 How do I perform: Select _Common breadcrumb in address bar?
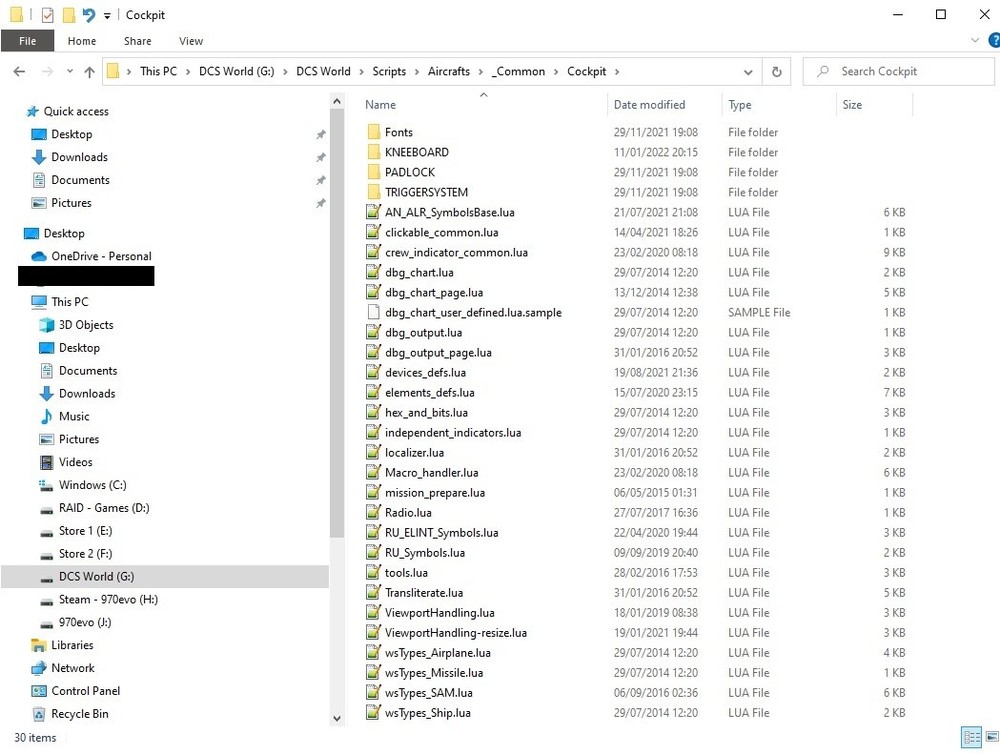tap(518, 71)
